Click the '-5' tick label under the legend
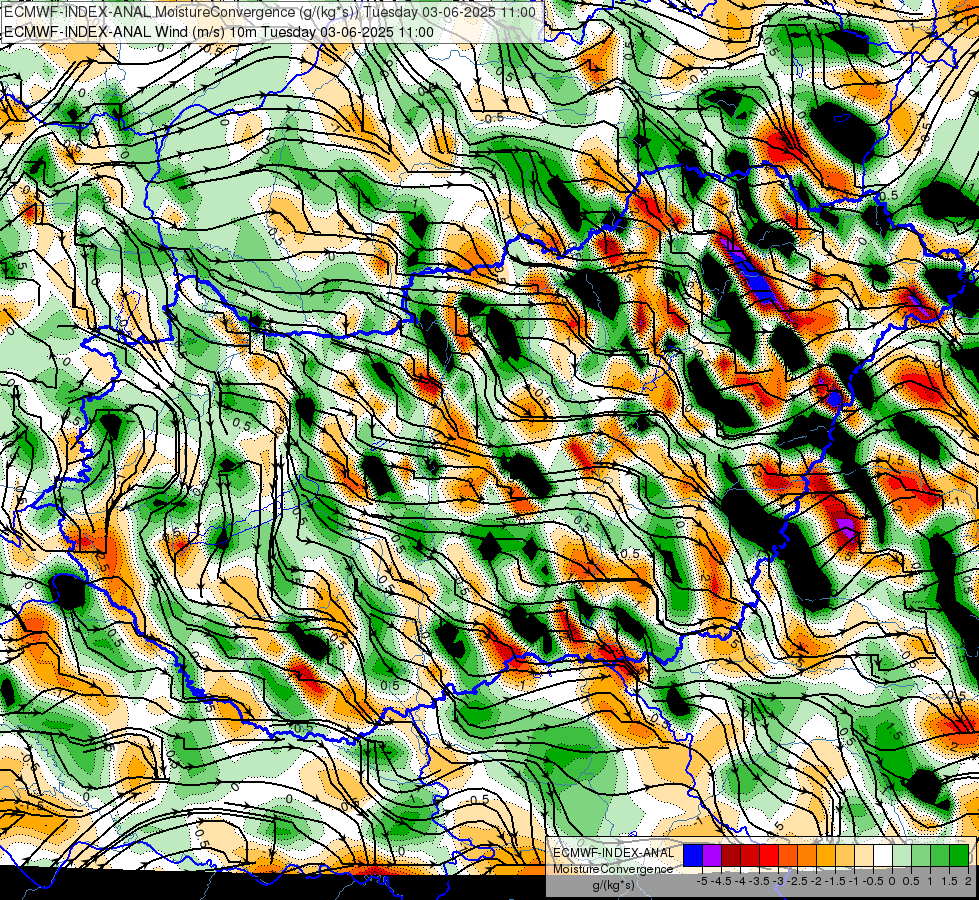 [702, 881]
